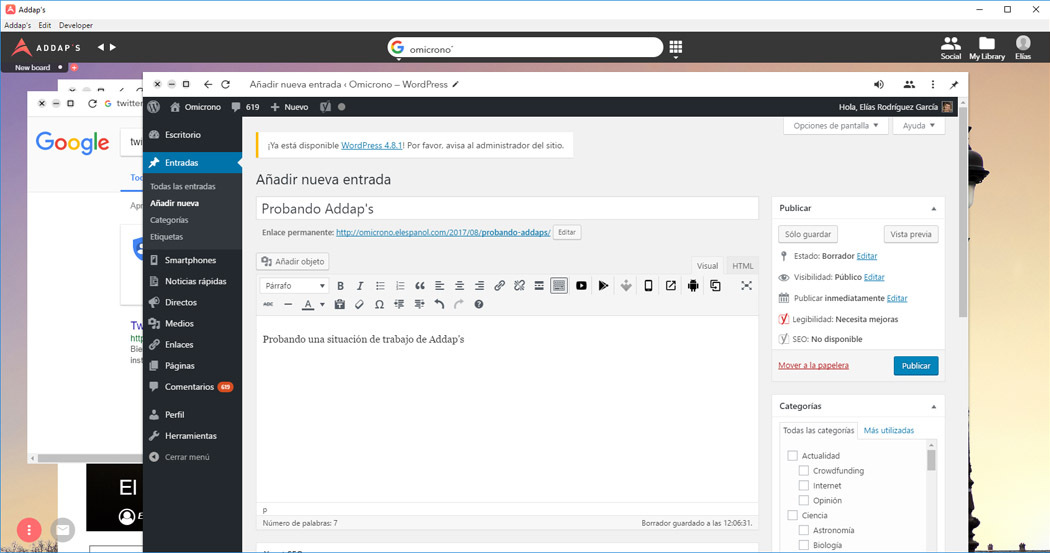Switch to the HTML editor tab

tap(743, 266)
